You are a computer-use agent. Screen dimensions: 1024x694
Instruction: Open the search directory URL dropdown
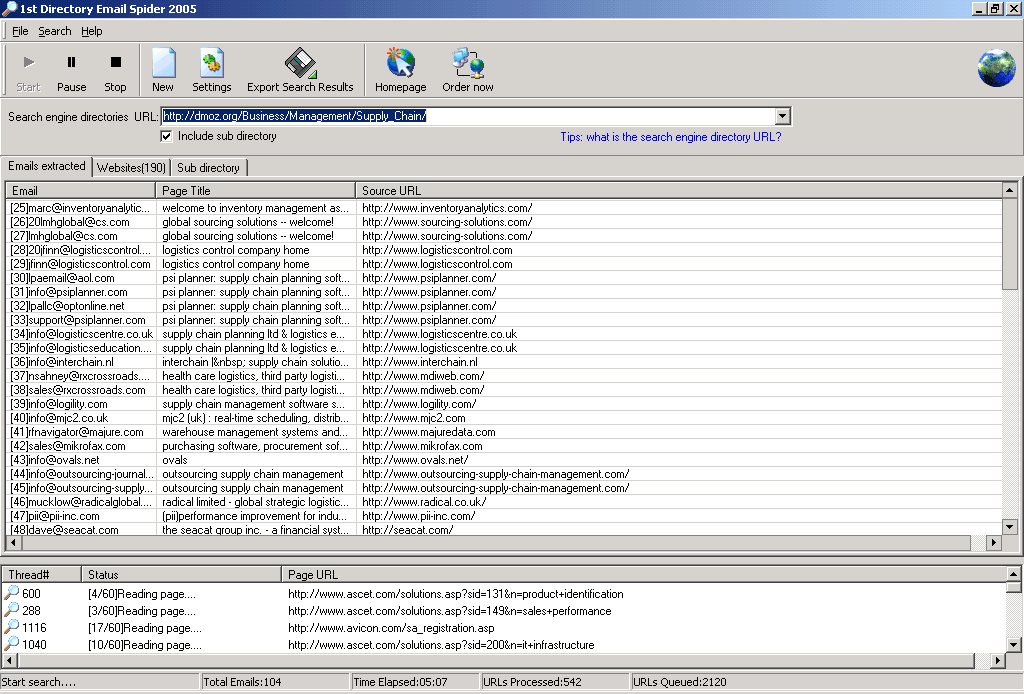tap(783, 115)
